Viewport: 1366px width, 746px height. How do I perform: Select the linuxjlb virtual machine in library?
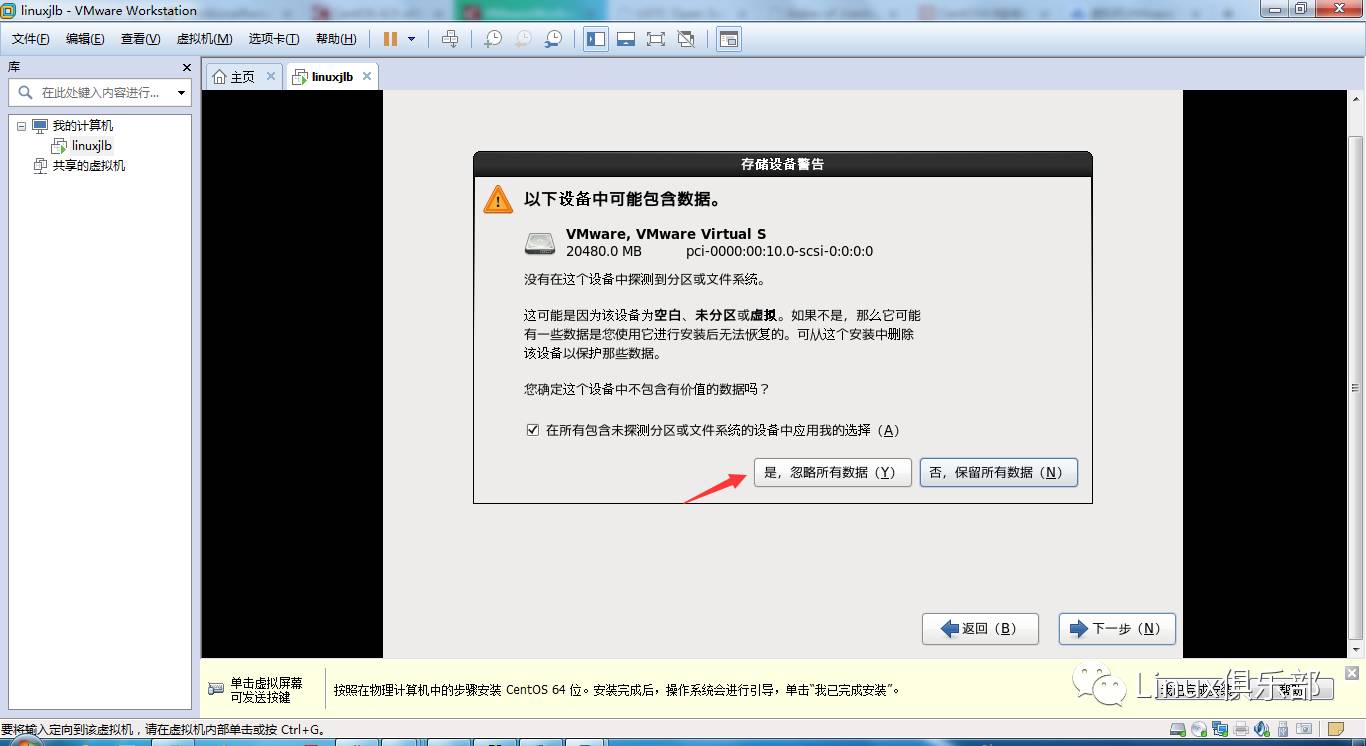click(x=92, y=146)
